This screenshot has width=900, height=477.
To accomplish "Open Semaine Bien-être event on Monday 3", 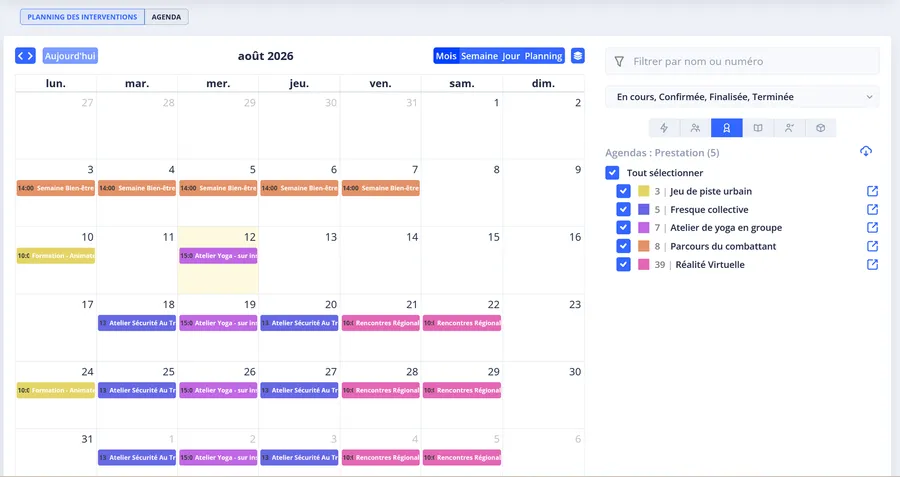I will coord(56,188).
